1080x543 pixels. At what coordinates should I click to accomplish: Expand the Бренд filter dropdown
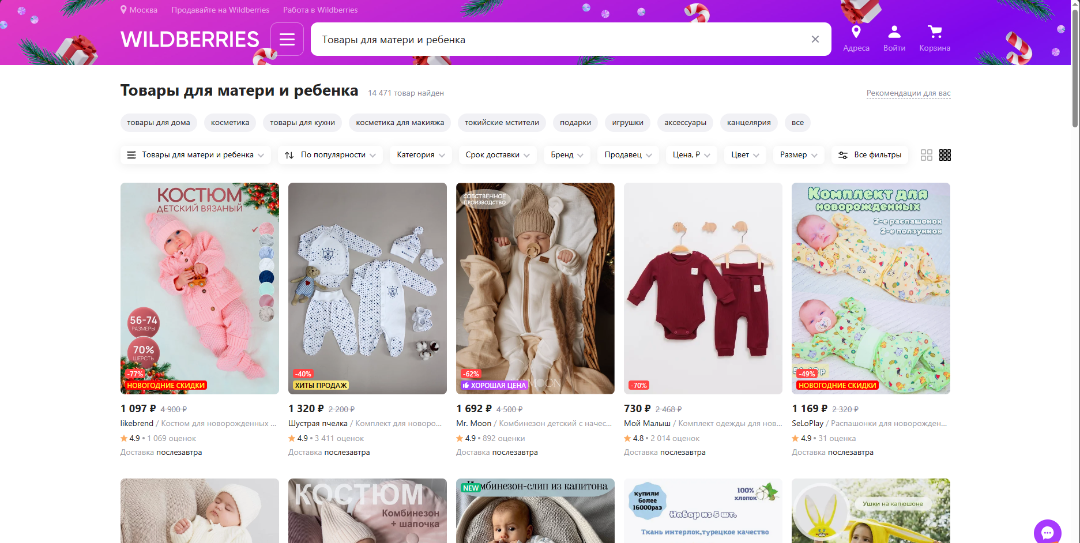pos(567,155)
